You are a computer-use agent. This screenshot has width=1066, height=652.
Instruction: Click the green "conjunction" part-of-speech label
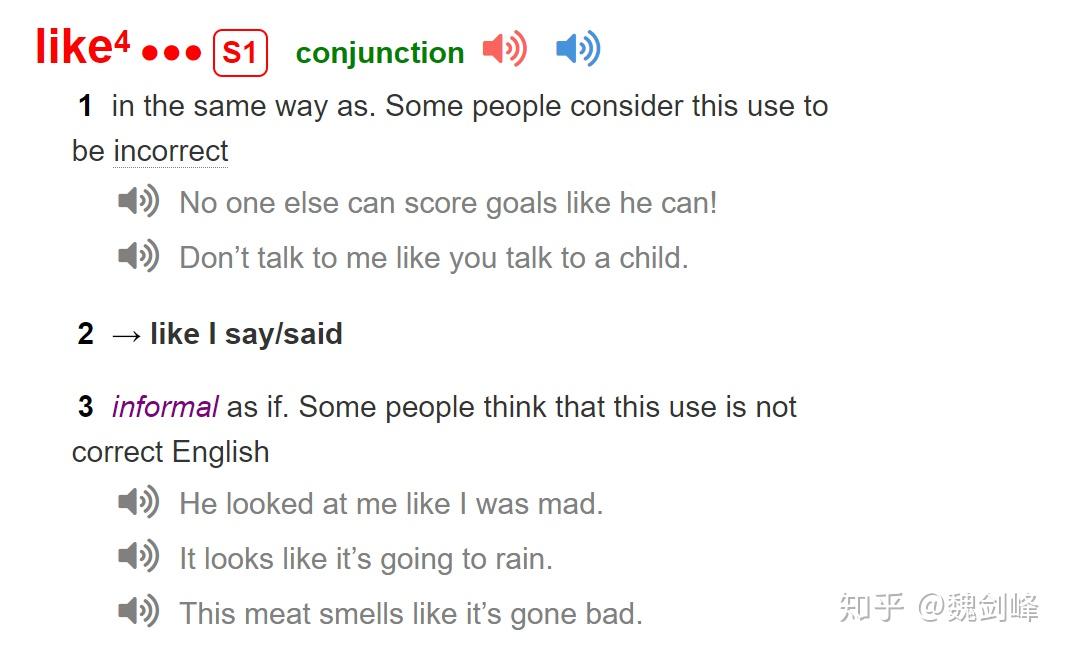tap(380, 53)
